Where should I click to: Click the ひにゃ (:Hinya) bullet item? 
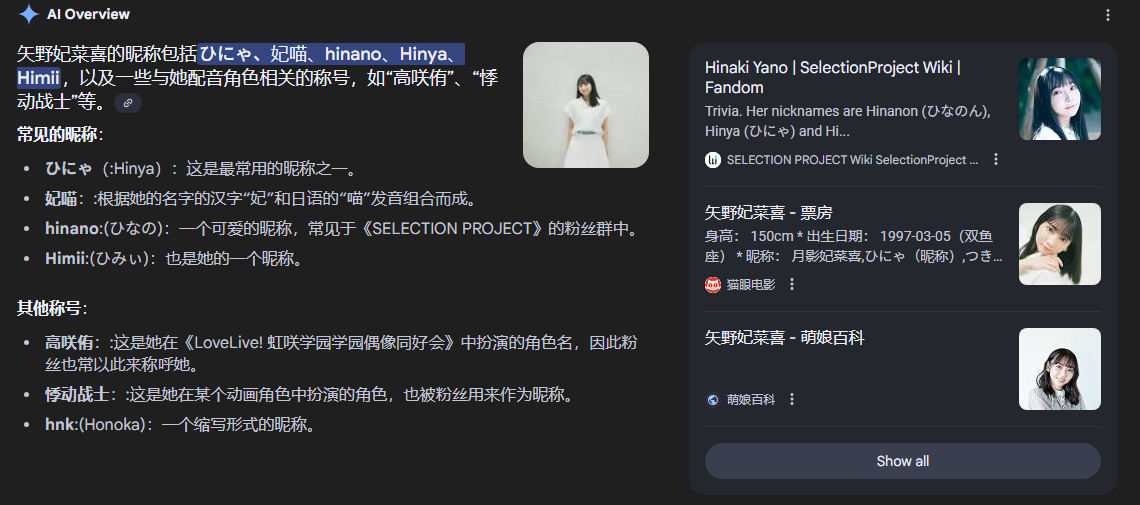pos(200,169)
